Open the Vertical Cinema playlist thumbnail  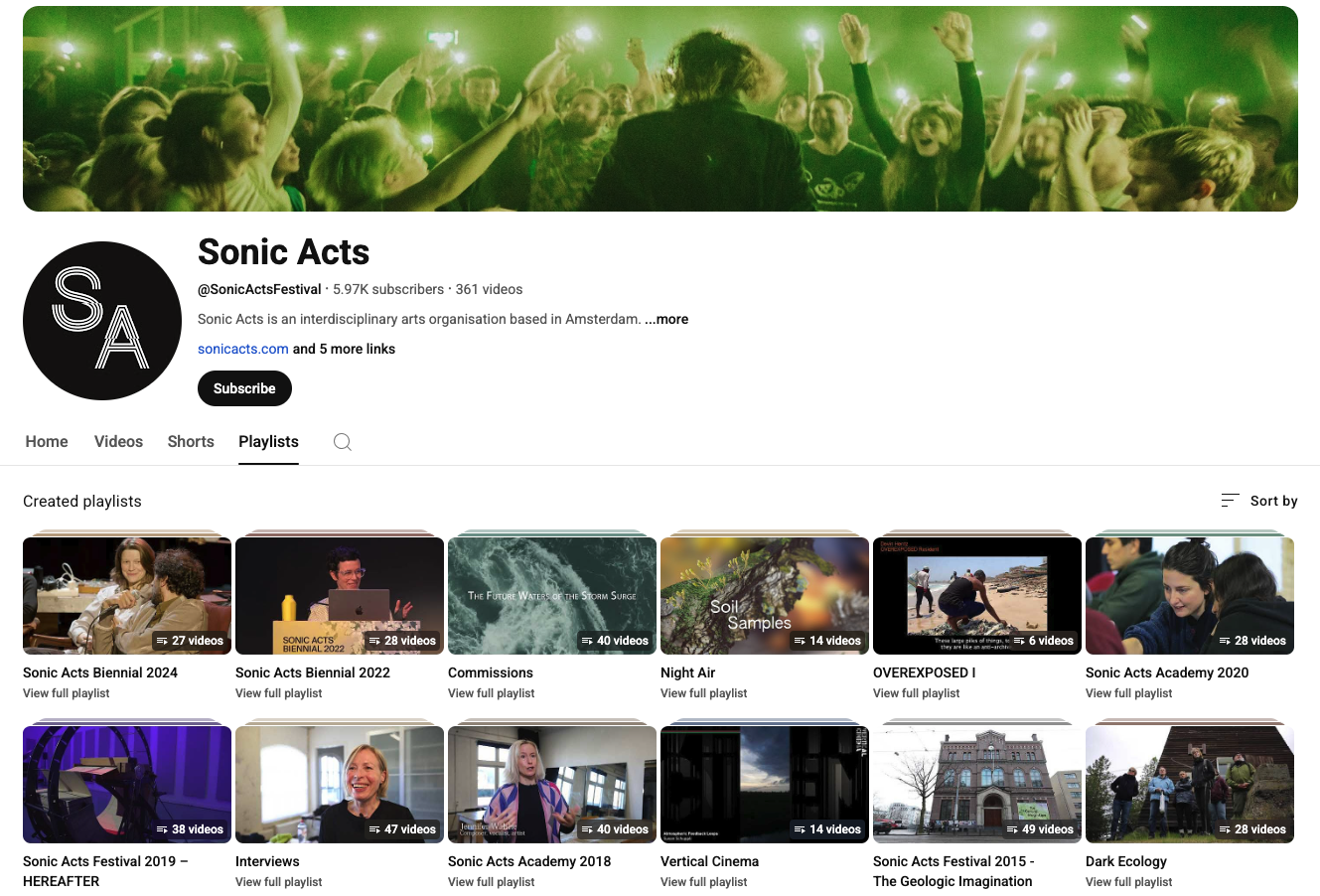point(765,785)
